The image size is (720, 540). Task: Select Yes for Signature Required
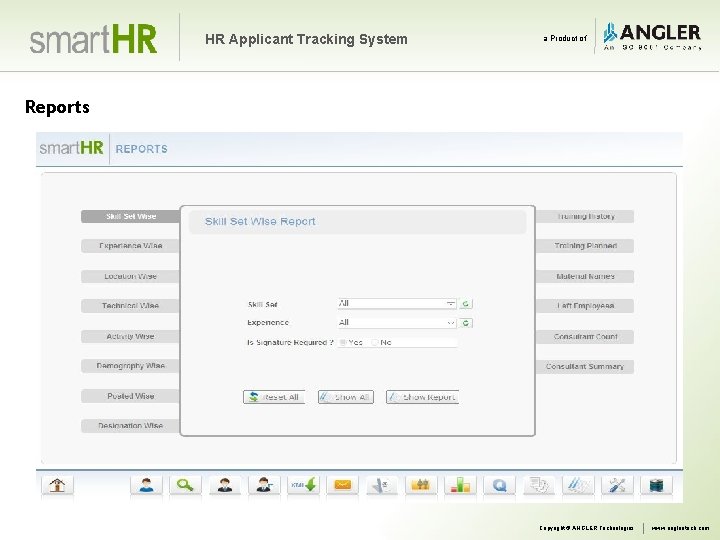tap(343, 343)
